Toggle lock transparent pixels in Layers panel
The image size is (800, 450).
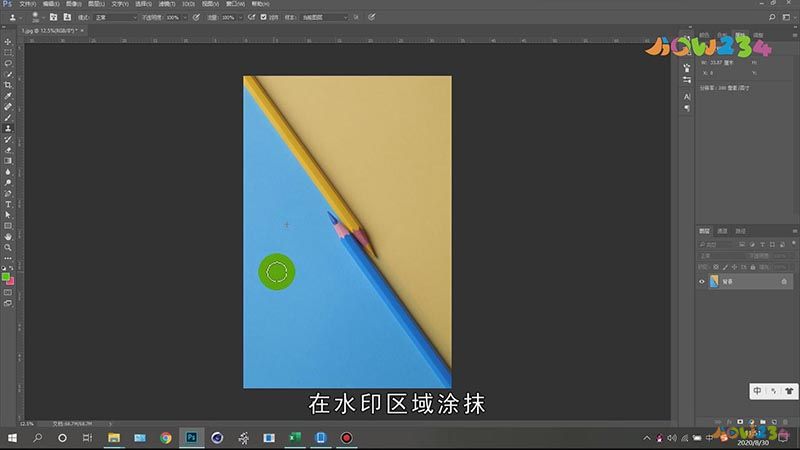pyautogui.click(x=716, y=267)
